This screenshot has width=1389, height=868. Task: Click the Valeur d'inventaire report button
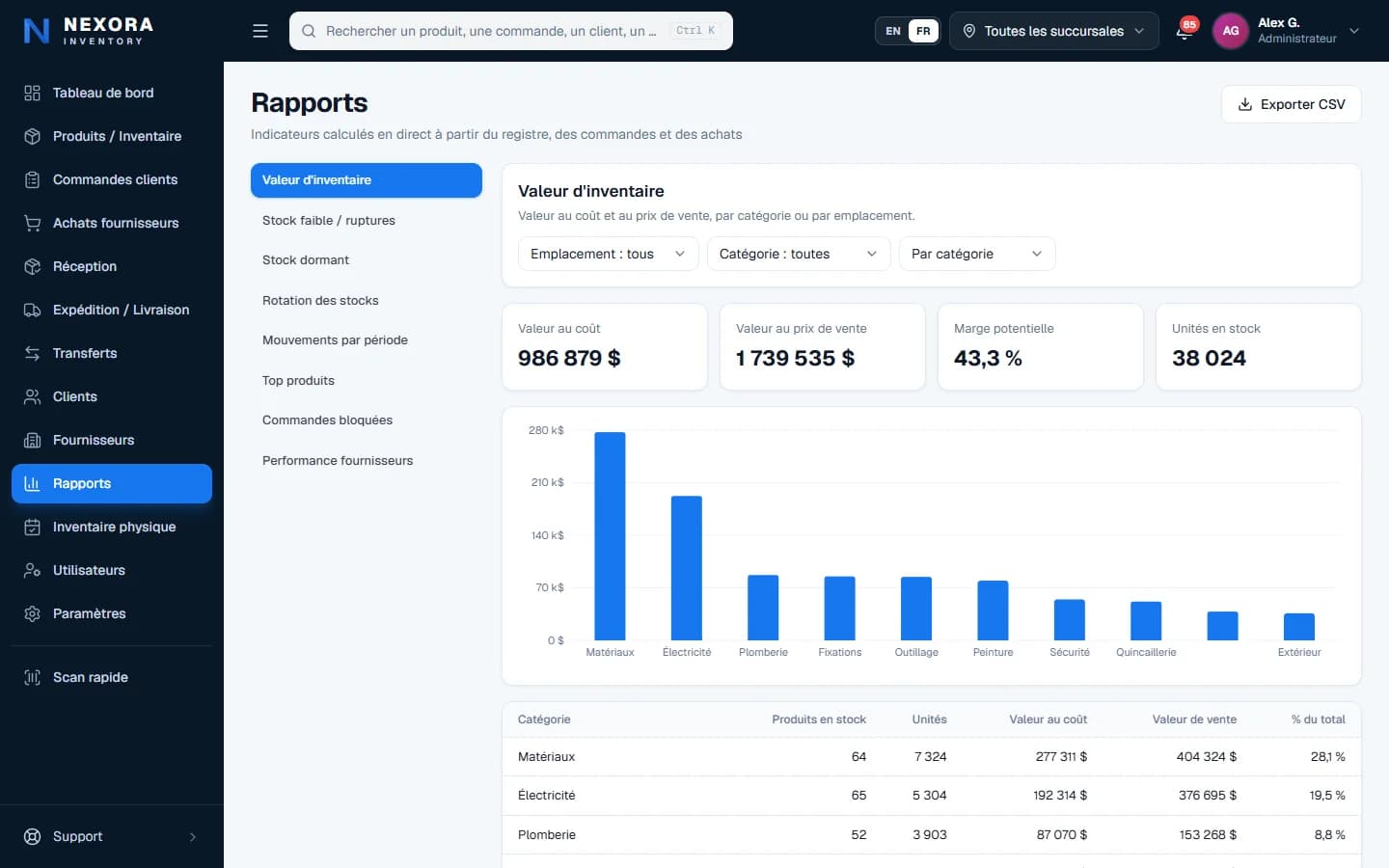(367, 180)
